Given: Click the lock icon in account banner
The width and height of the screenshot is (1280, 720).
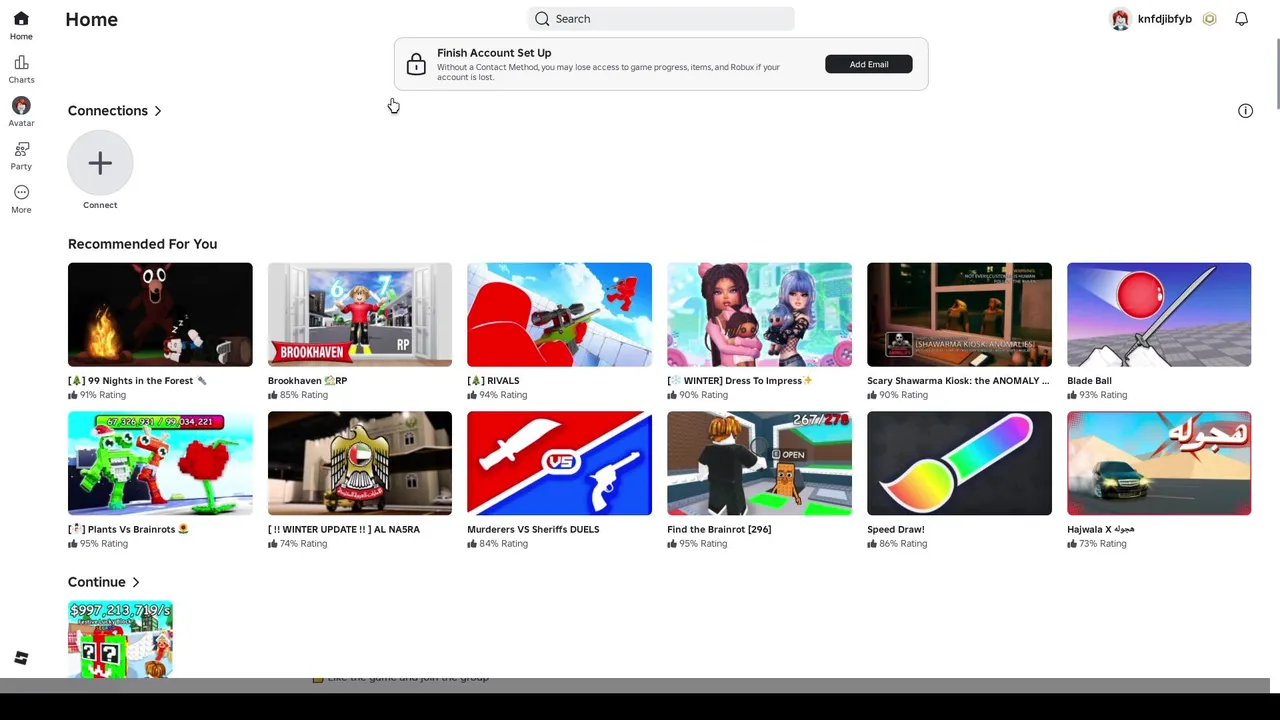Looking at the screenshot, I should [x=416, y=64].
